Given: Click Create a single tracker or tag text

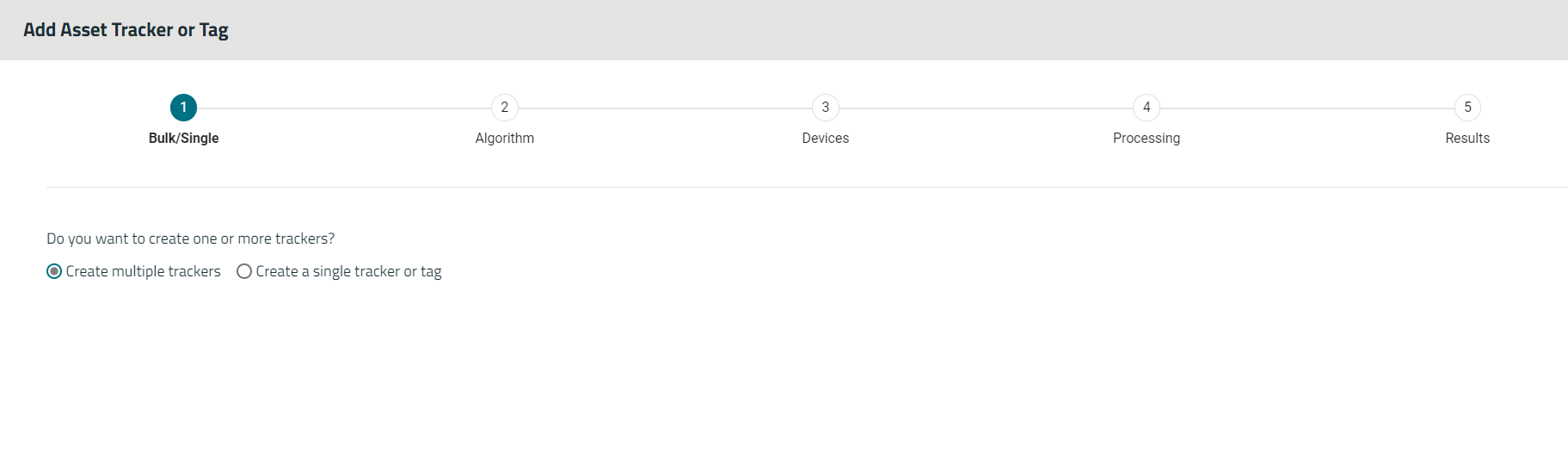Looking at the screenshot, I should pyautogui.click(x=348, y=271).
